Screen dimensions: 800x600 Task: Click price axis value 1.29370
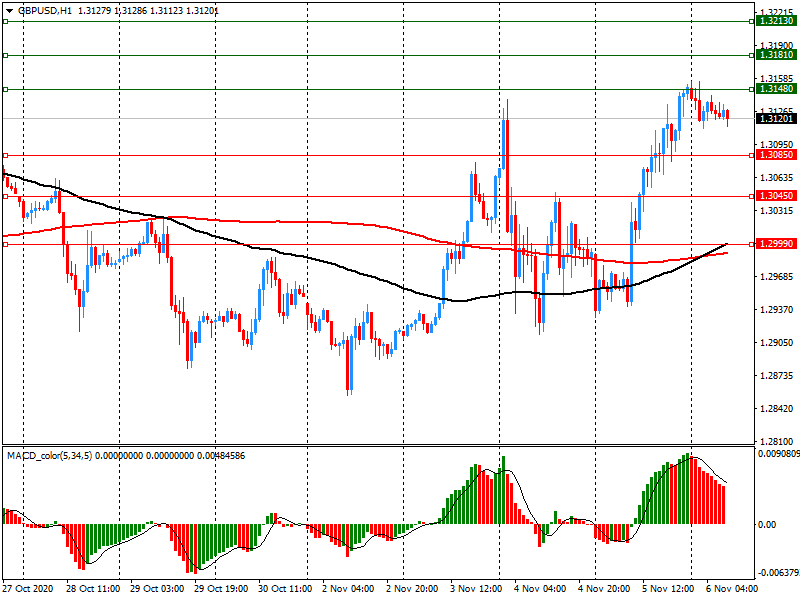[x=777, y=309]
